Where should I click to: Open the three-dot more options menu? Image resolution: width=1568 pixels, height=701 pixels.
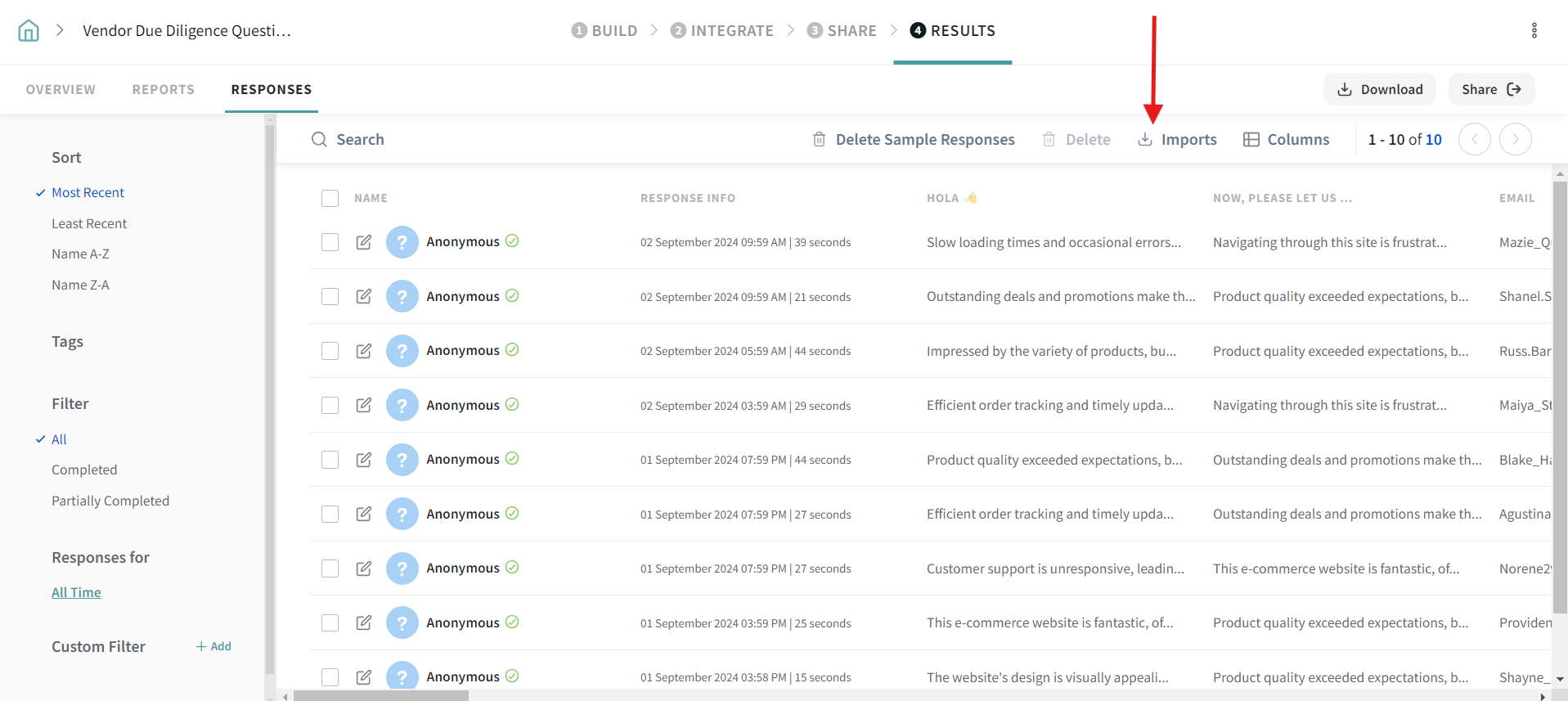pos(1534,31)
